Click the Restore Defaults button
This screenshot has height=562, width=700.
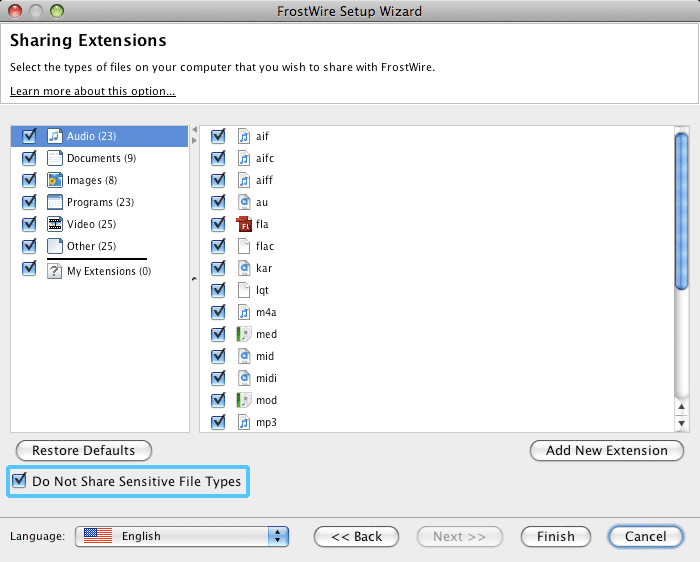[x=84, y=450]
